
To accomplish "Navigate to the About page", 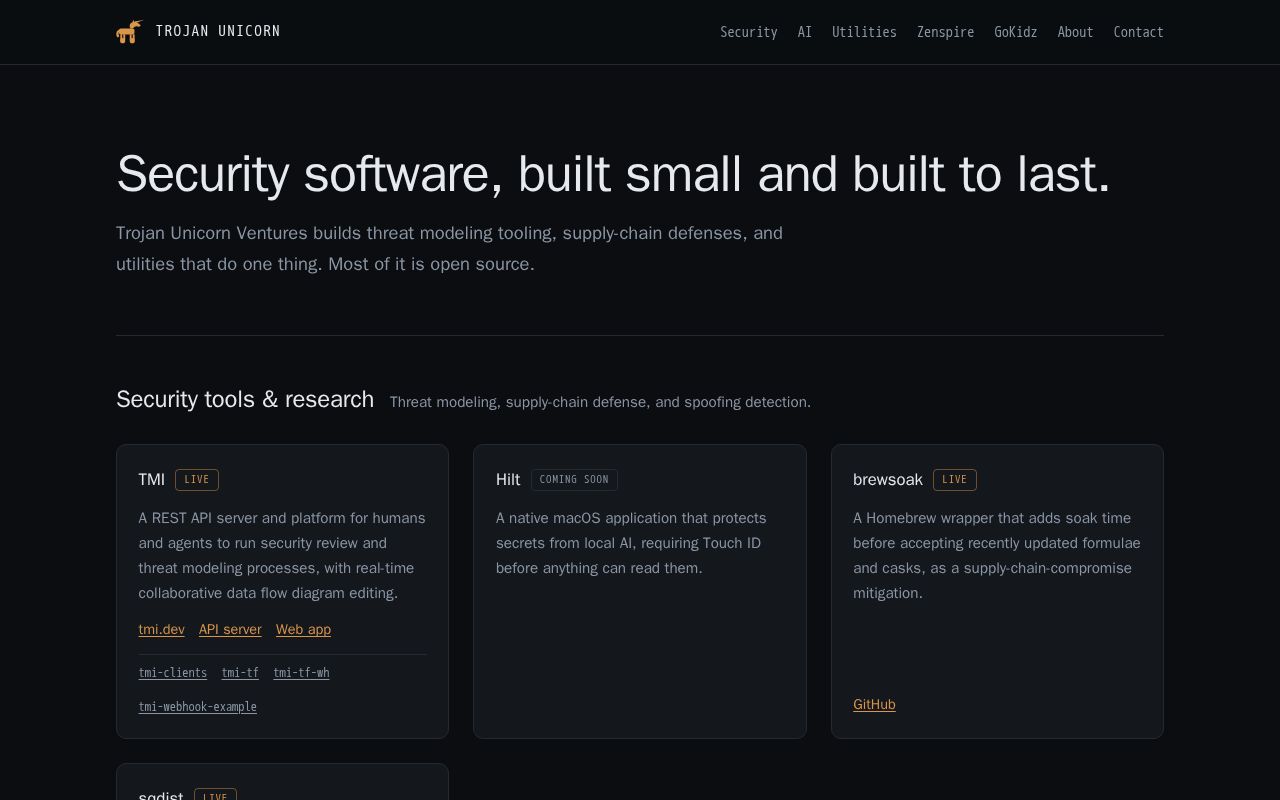I will (1075, 32).
